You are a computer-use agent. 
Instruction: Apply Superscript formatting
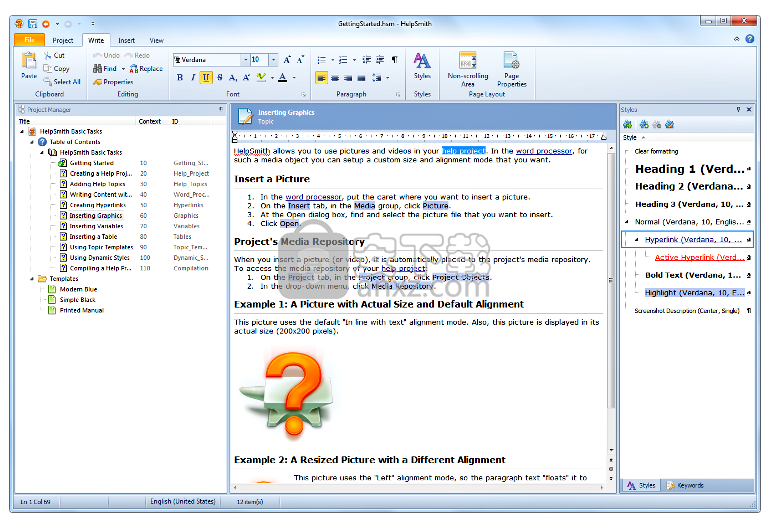click(246, 77)
